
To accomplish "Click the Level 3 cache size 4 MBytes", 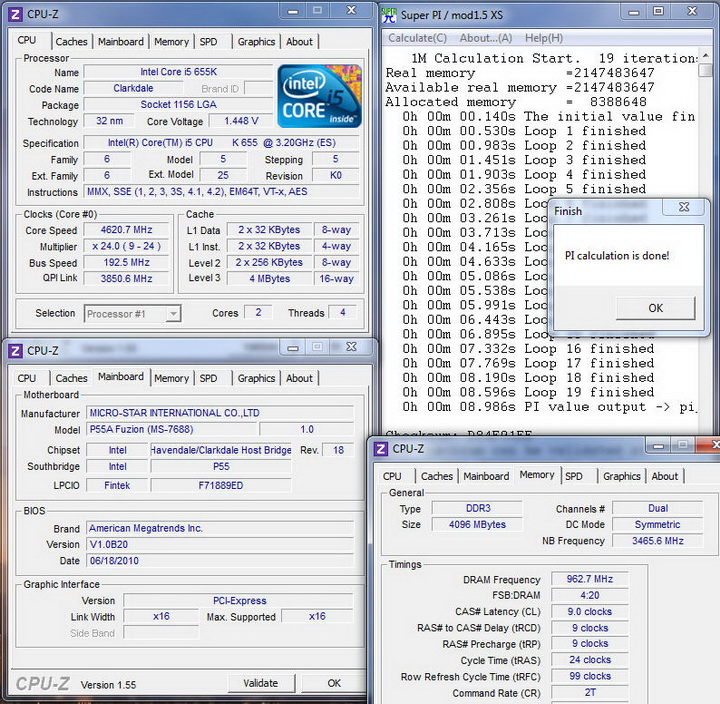I will (x=270, y=279).
